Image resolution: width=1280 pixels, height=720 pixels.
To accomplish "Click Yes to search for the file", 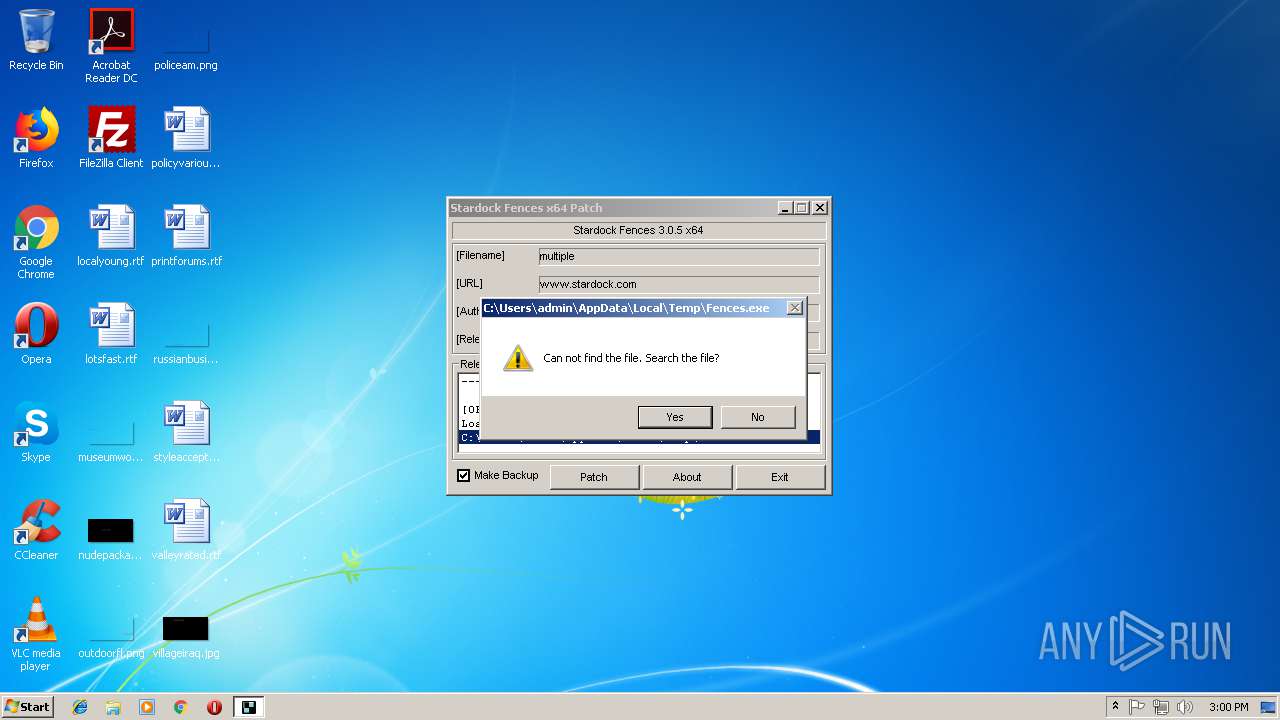I will [675, 417].
